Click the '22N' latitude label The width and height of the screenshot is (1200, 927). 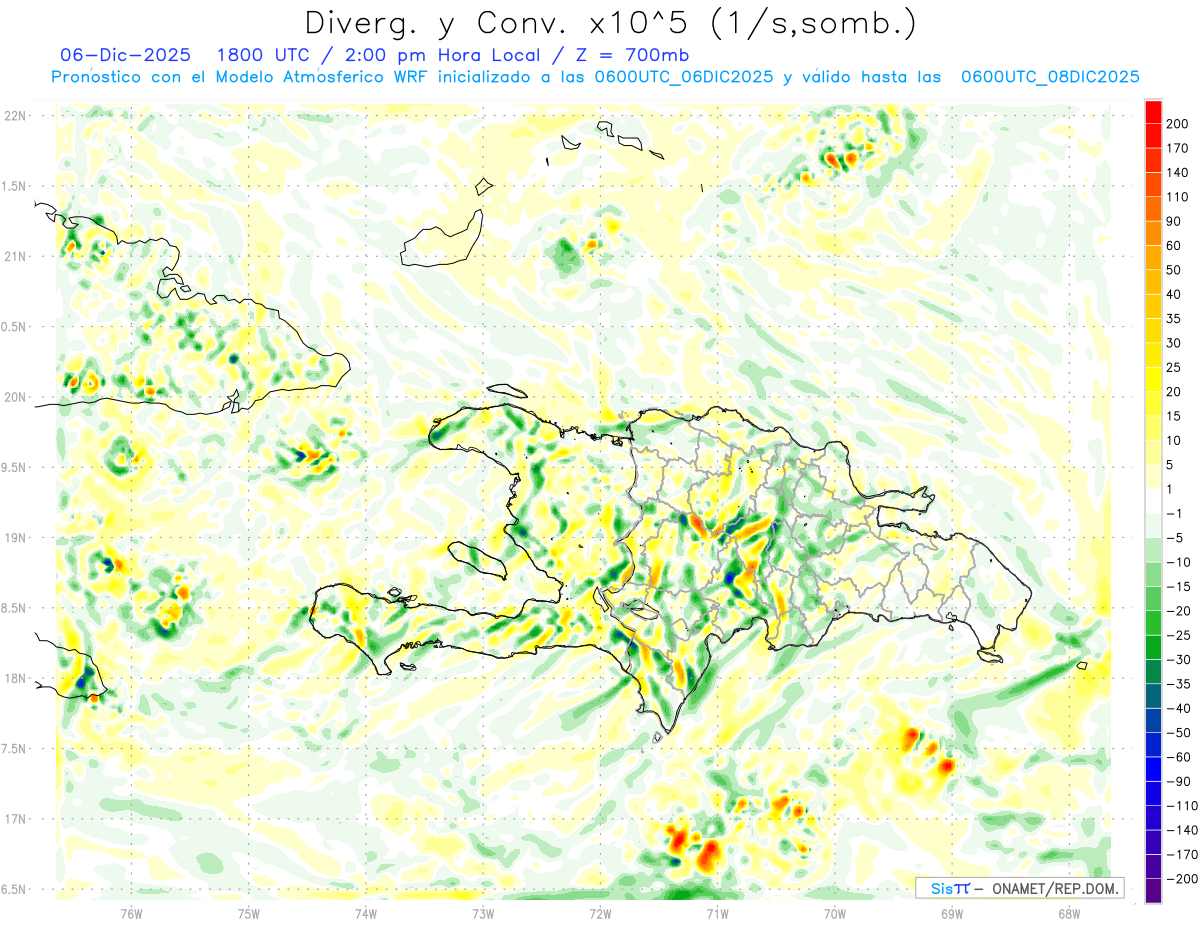(x=15, y=116)
